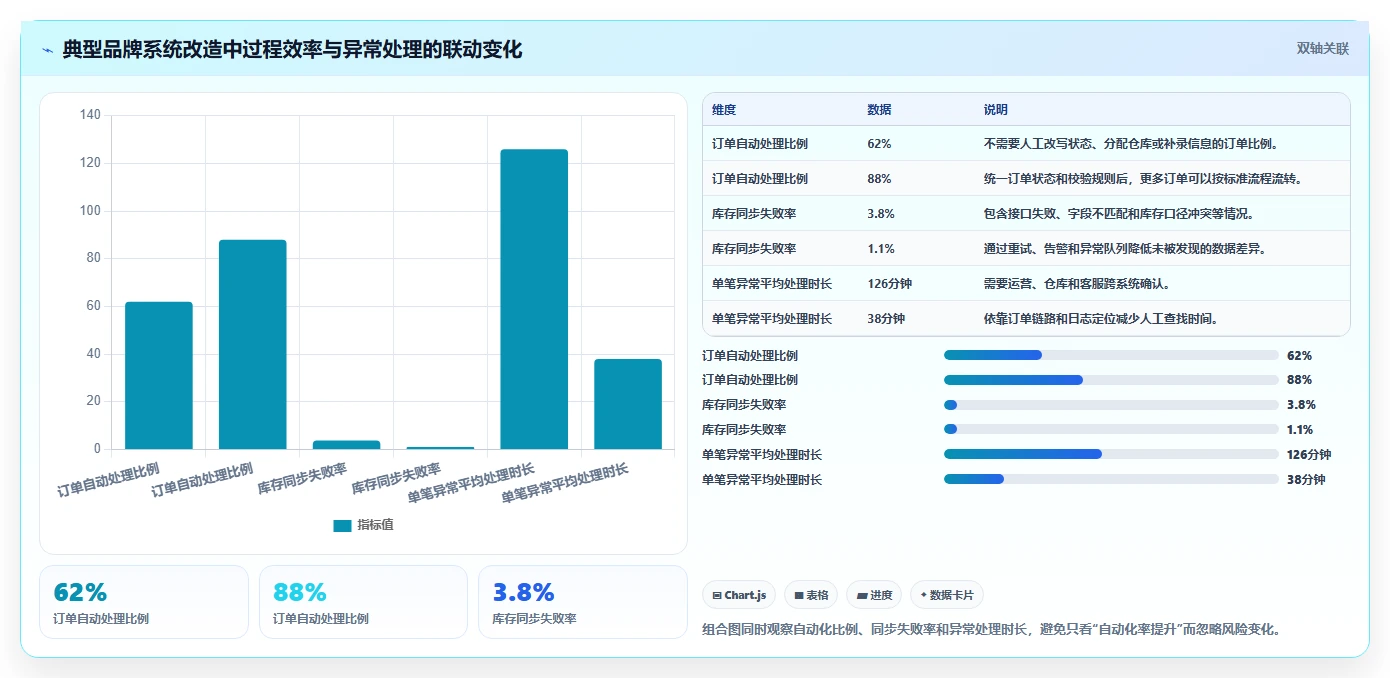Click the progress bar showing 1.1%
Viewport: 1390px width, 678px height.
pyautogui.click(x=1111, y=429)
